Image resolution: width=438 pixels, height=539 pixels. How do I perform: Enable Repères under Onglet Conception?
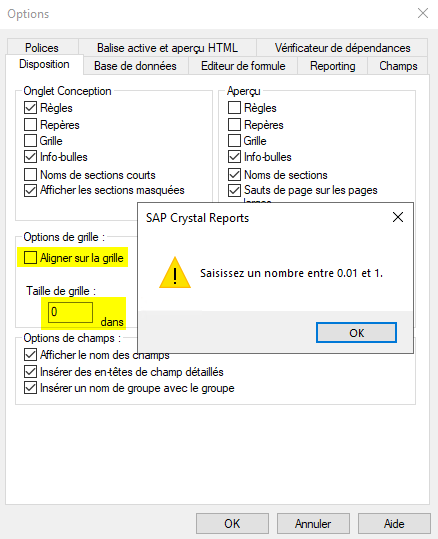(x=30, y=124)
